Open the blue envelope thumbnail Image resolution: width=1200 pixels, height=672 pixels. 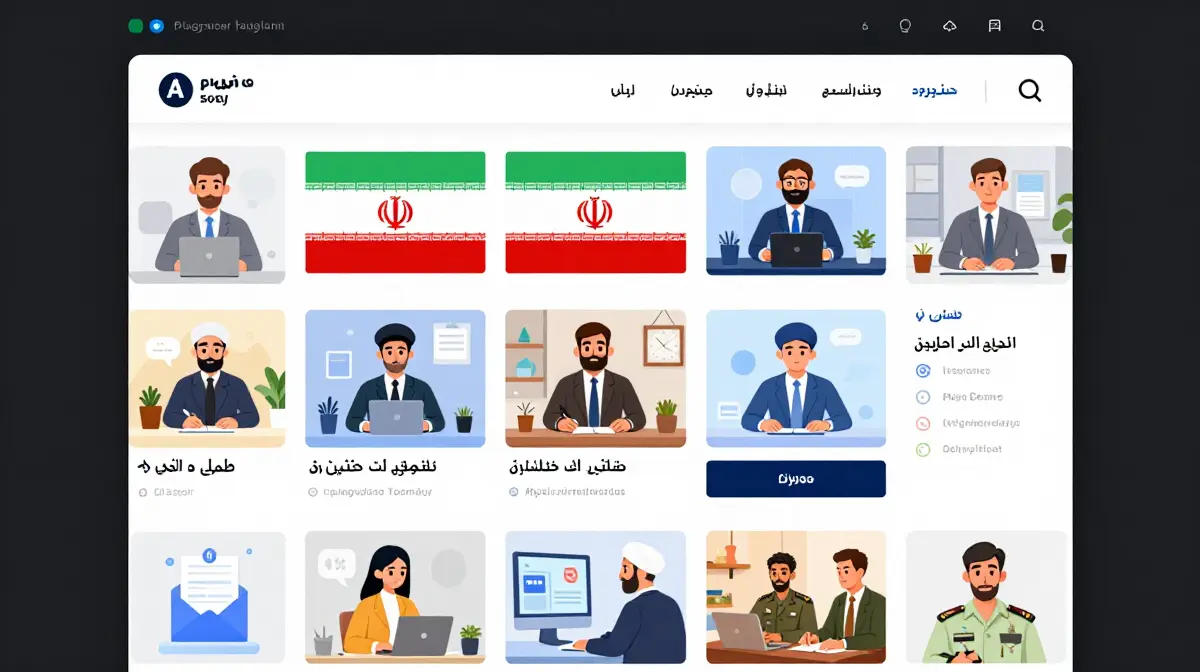pyautogui.click(x=207, y=598)
